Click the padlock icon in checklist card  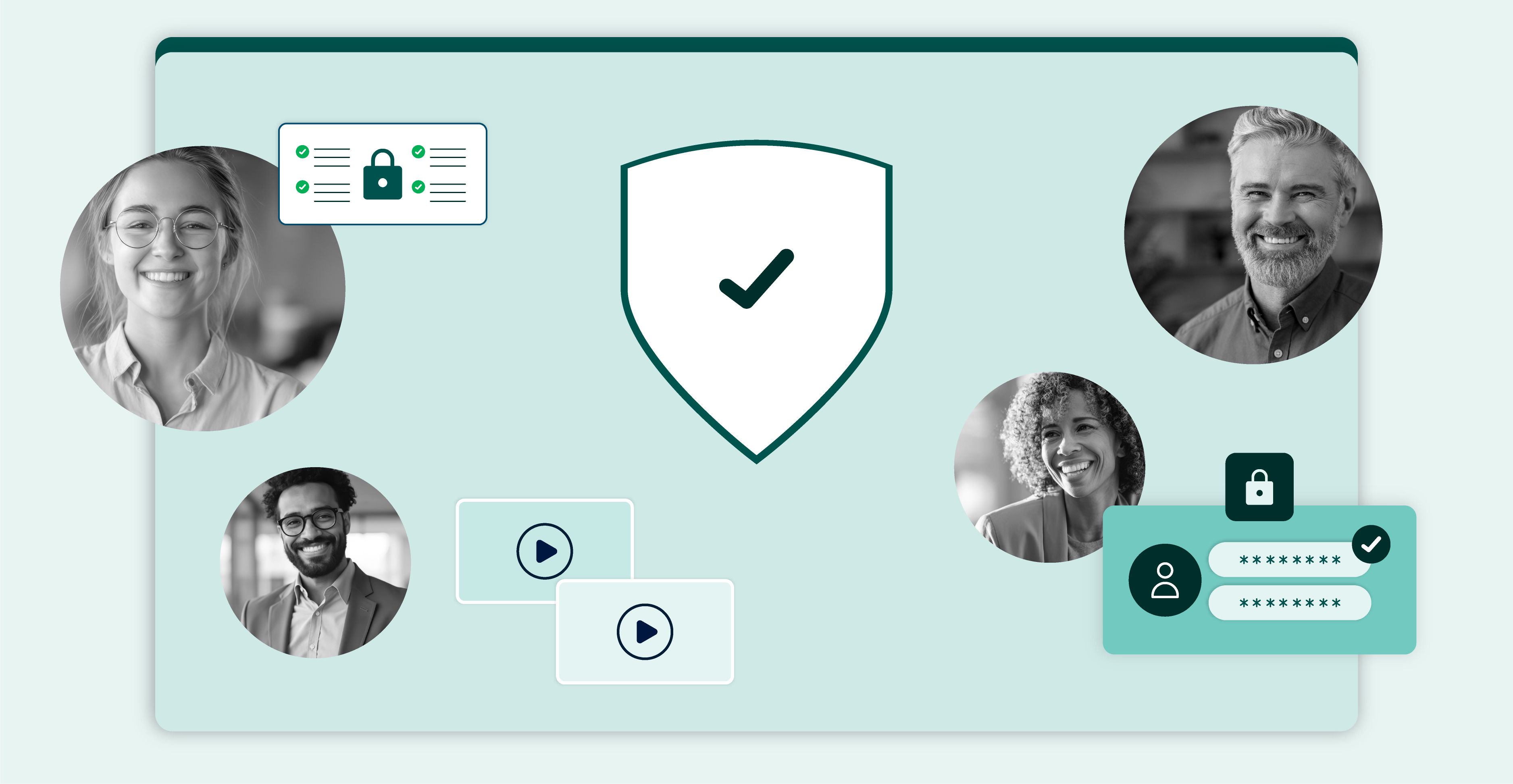point(382,175)
